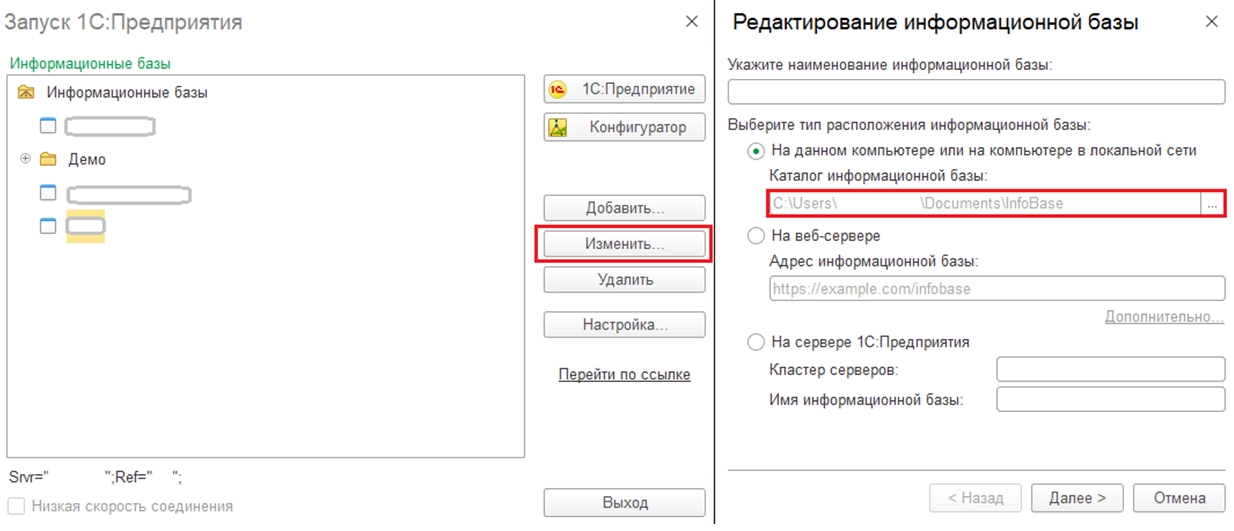This screenshot has width=1234, height=531.
Task: Select the Демо folder in tree
Action: click(x=87, y=159)
